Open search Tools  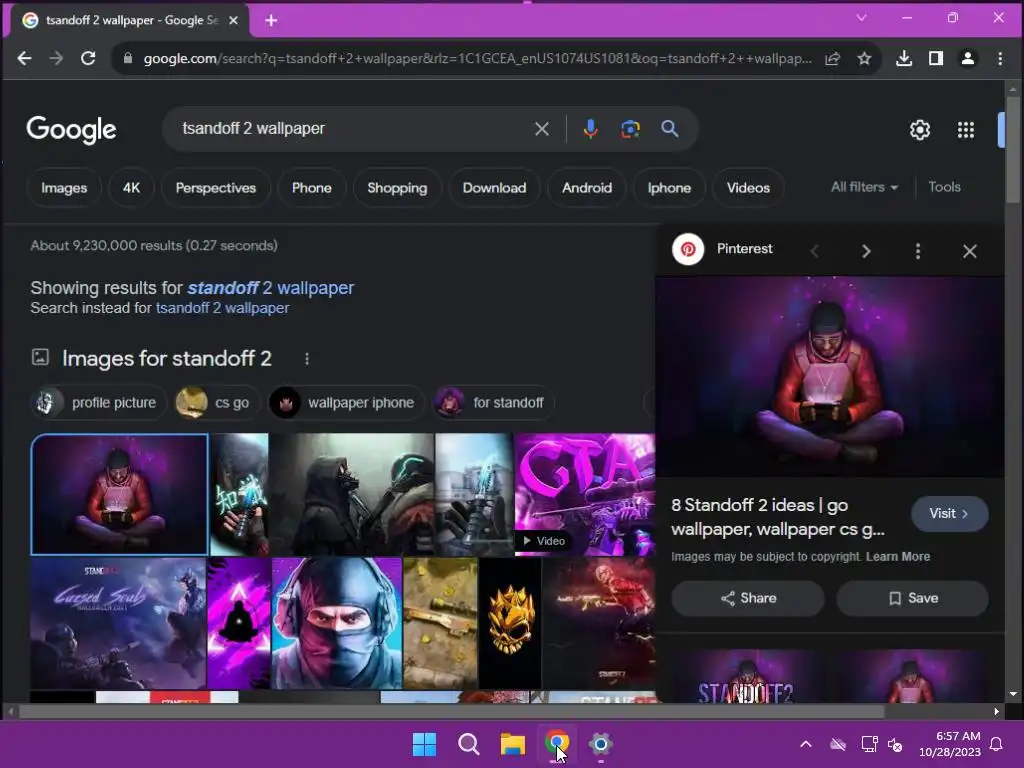(x=944, y=187)
